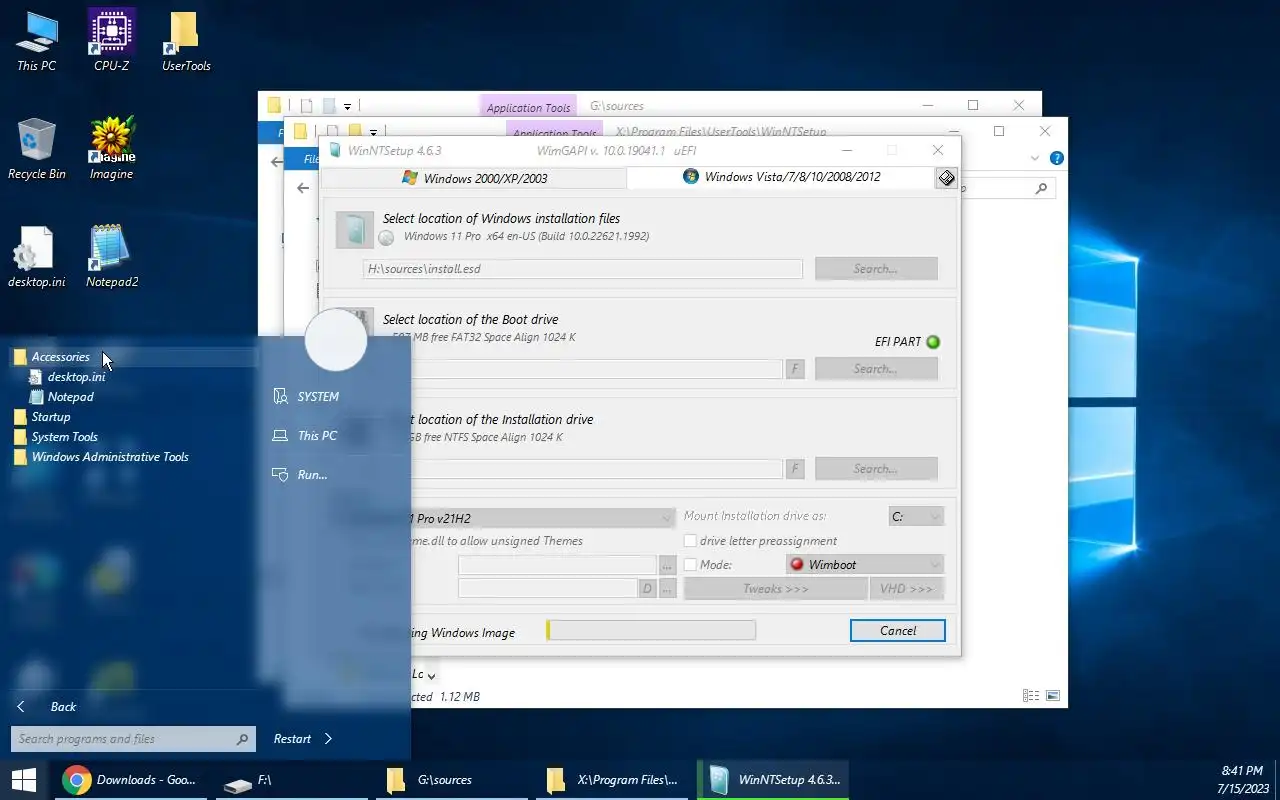Click the installation files image icon
This screenshot has height=800, width=1280.
[355, 230]
